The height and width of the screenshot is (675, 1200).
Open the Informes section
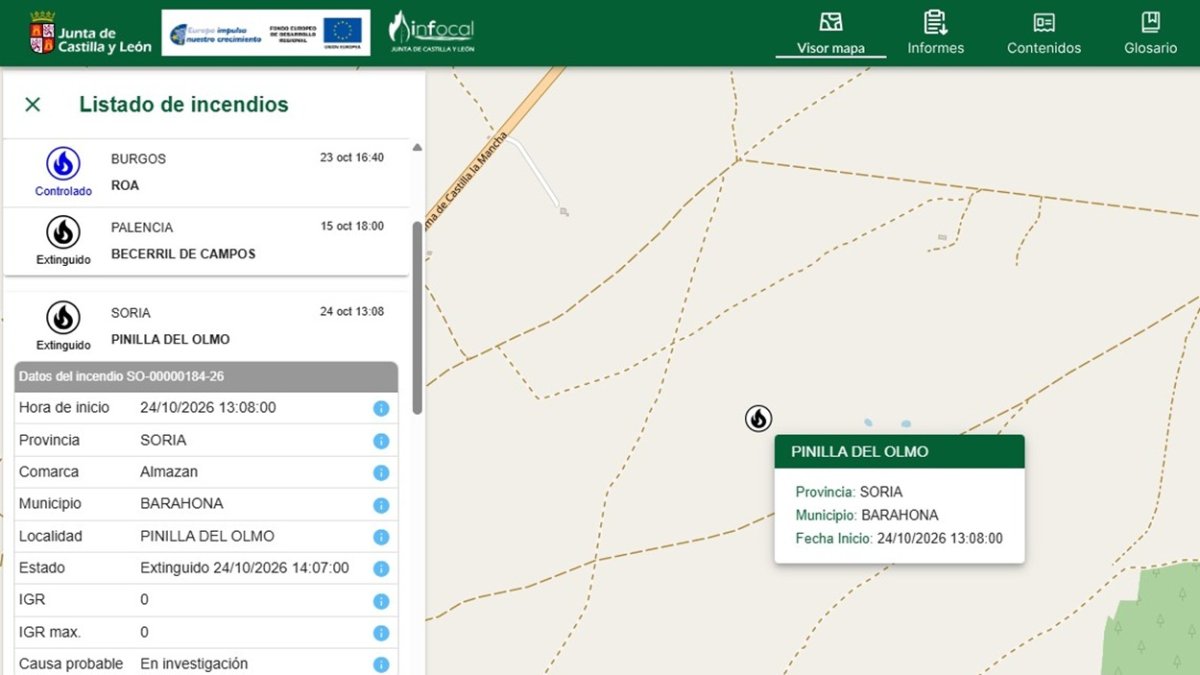(x=936, y=34)
